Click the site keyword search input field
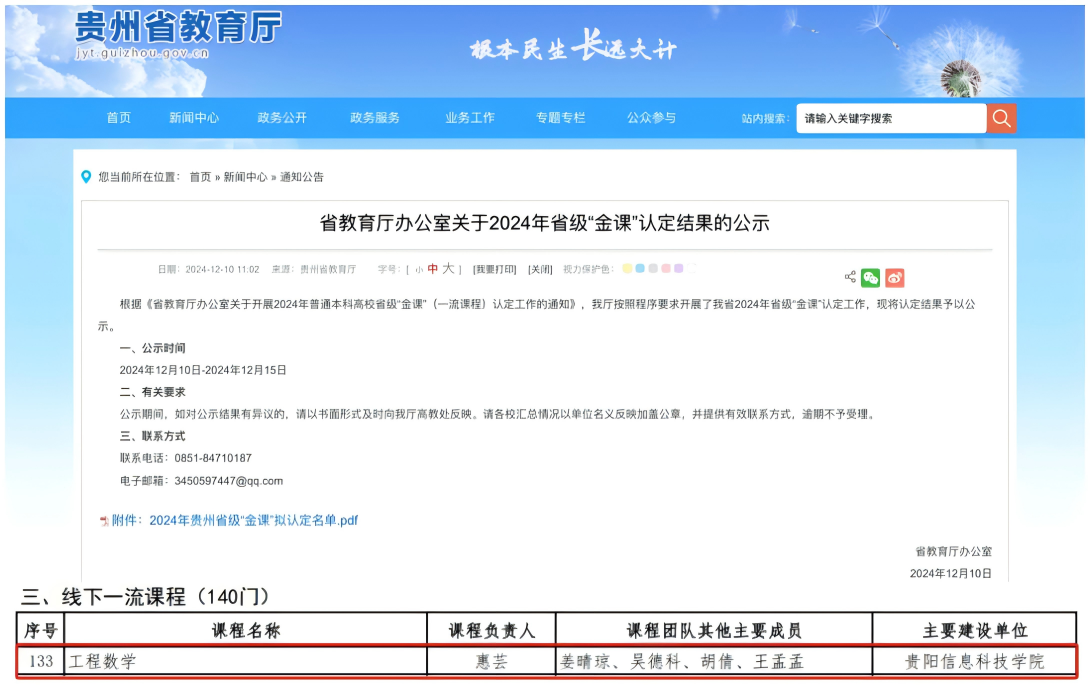Screen dimensions: 1090x691 (x=890, y=118)
